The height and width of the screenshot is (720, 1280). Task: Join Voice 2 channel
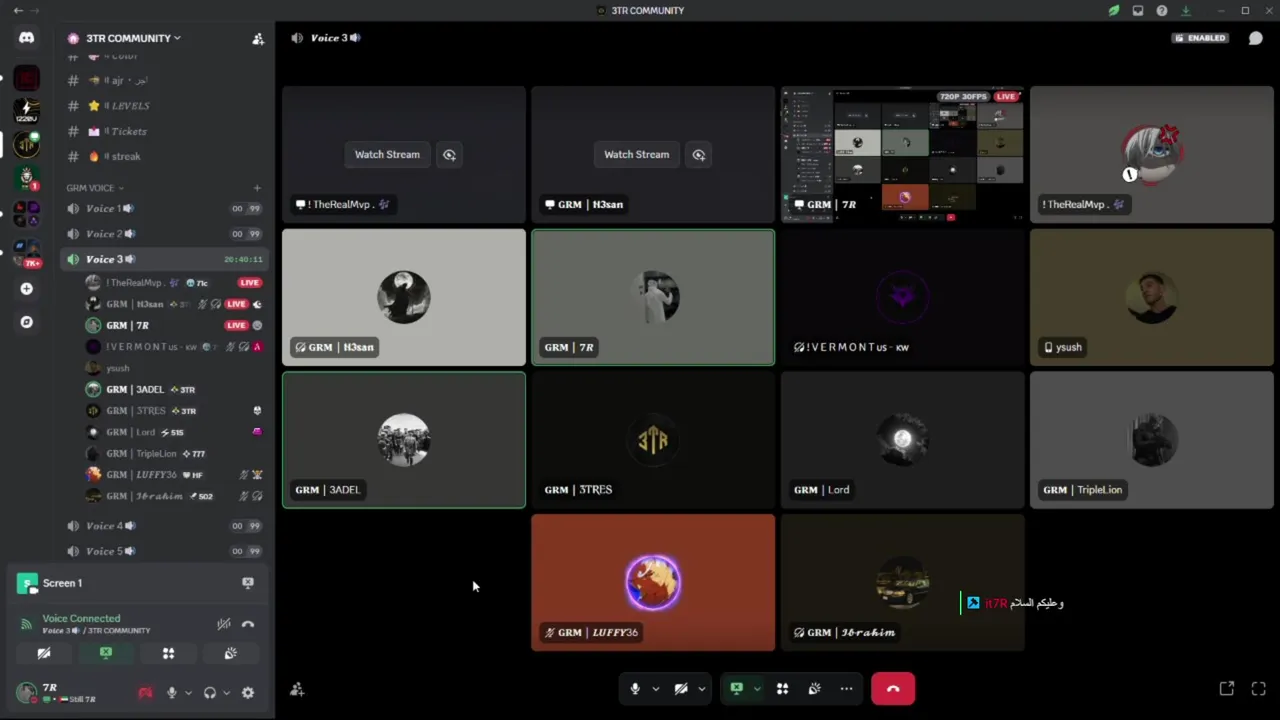165,234
